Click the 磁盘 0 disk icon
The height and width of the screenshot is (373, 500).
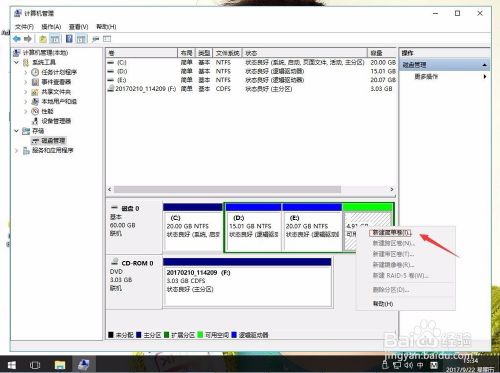pyautogui.click(x=114, y=208)
